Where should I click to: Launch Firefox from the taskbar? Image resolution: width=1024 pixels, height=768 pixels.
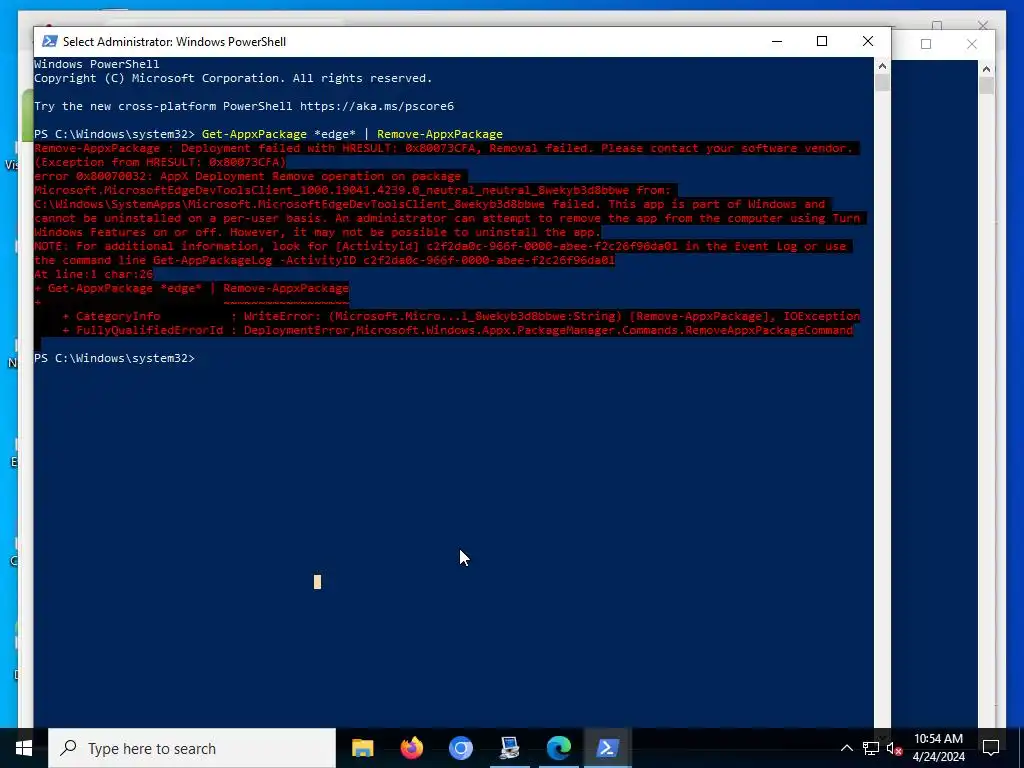[x=411, y=748]
